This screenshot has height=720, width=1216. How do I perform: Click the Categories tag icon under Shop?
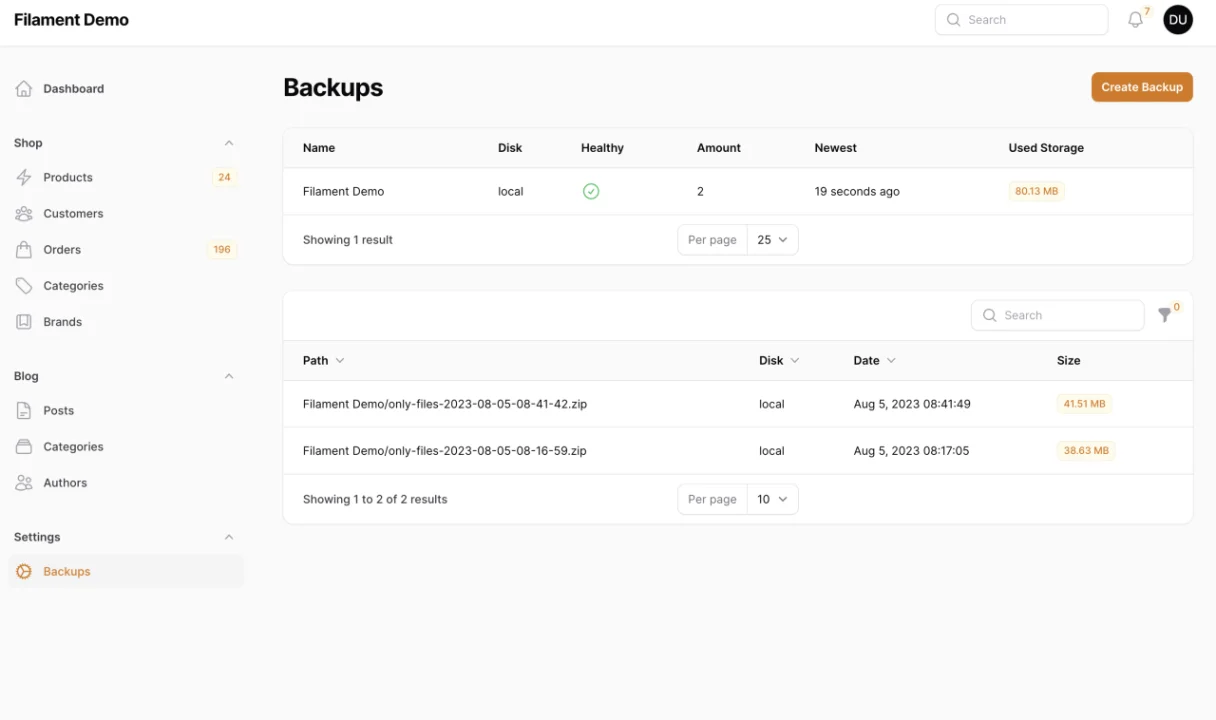(24, 285)
